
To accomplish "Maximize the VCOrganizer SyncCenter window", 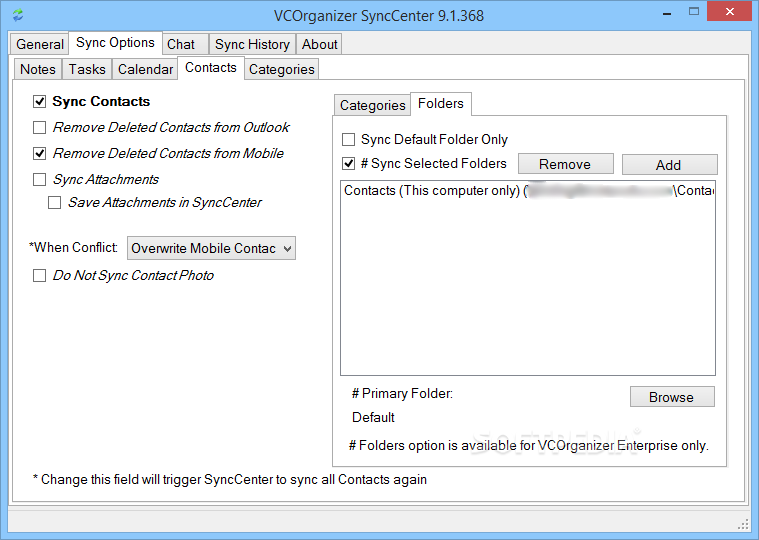I will pos(694,12).
